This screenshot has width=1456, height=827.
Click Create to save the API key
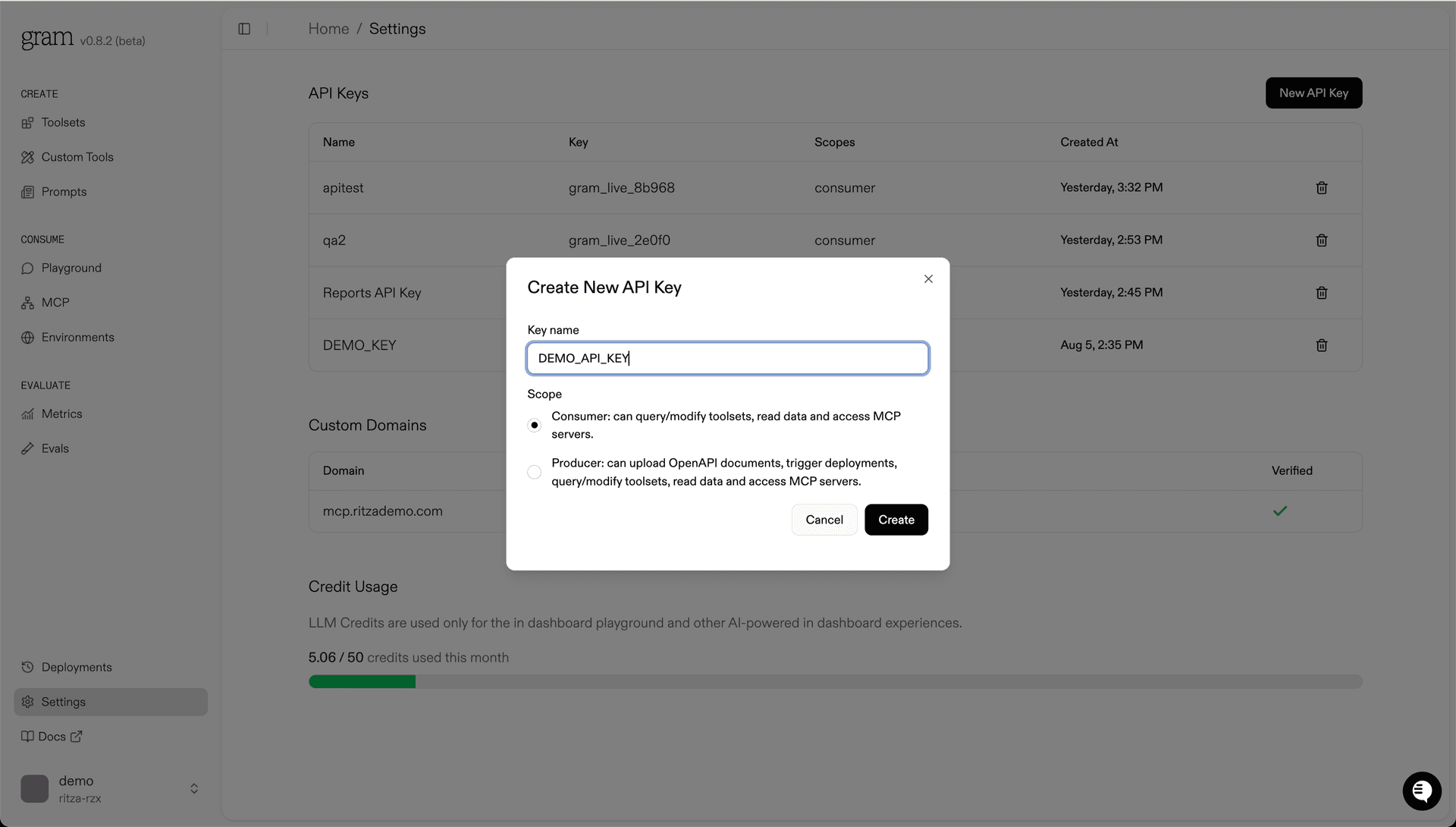point(896,520)
